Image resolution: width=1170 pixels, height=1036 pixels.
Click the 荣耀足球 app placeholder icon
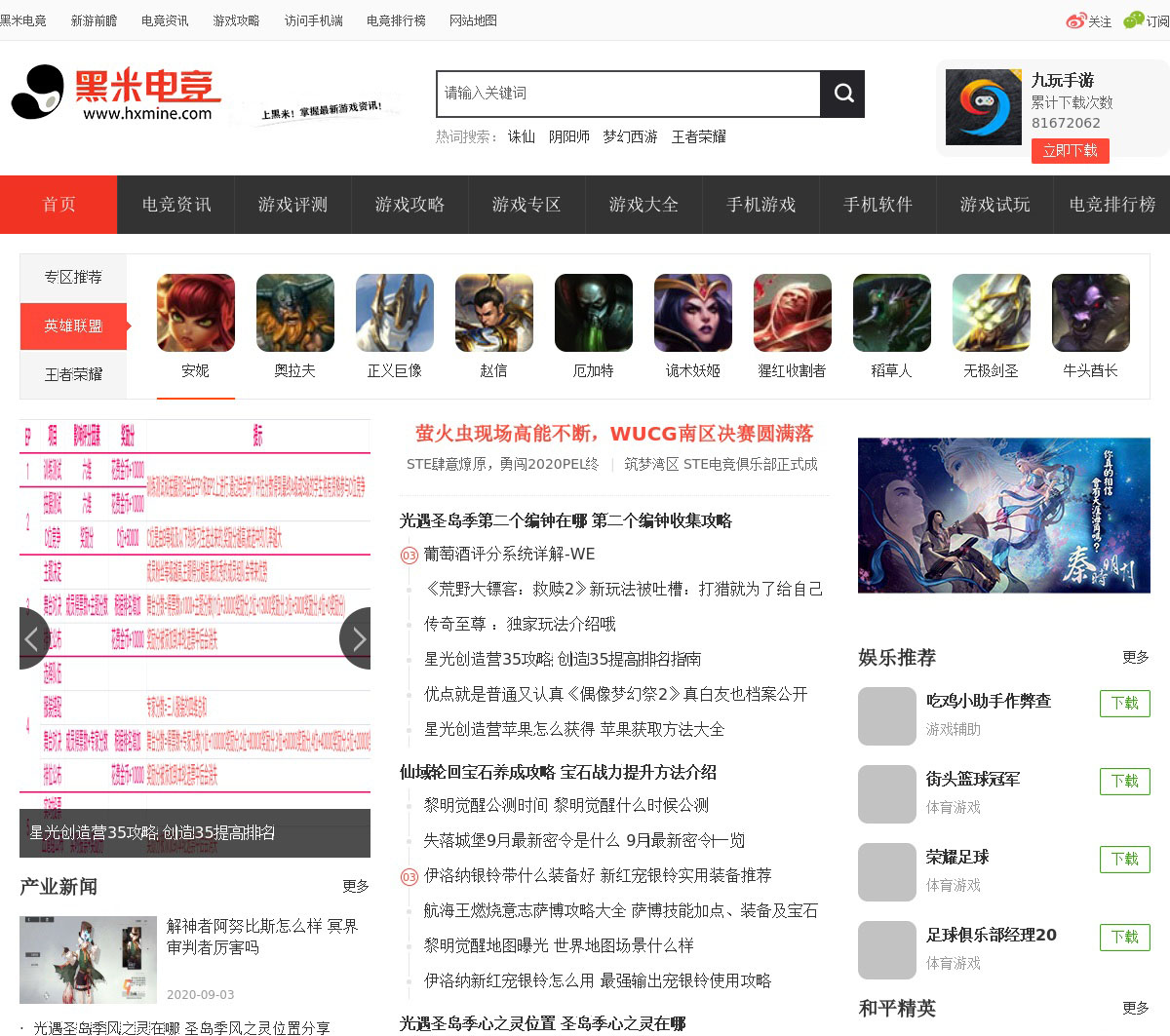(886, 872)
